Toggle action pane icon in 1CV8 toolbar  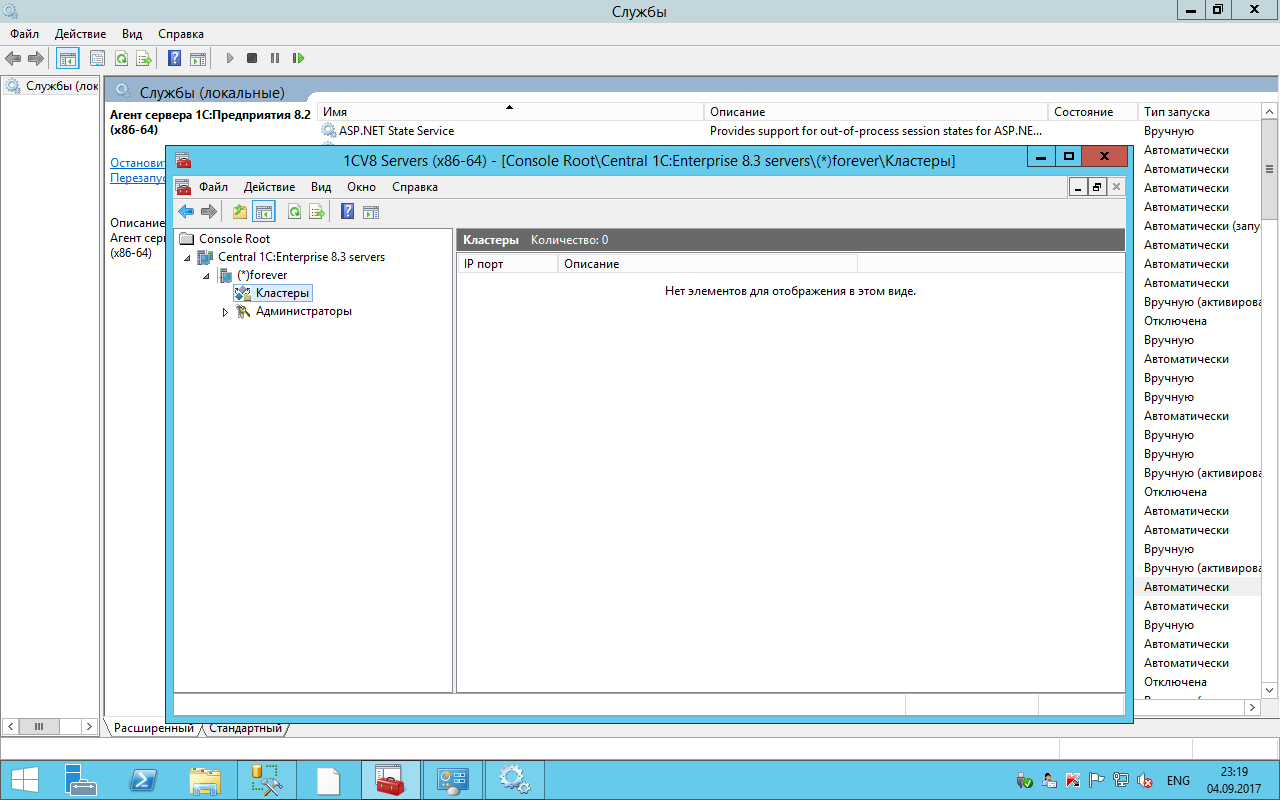pyautogui.click(x=370, y=211)
